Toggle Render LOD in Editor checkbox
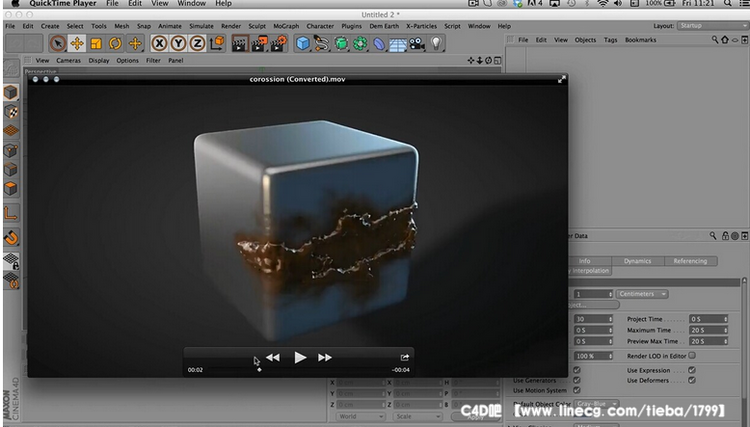This screenshot has height=427, width=750. 692,356
